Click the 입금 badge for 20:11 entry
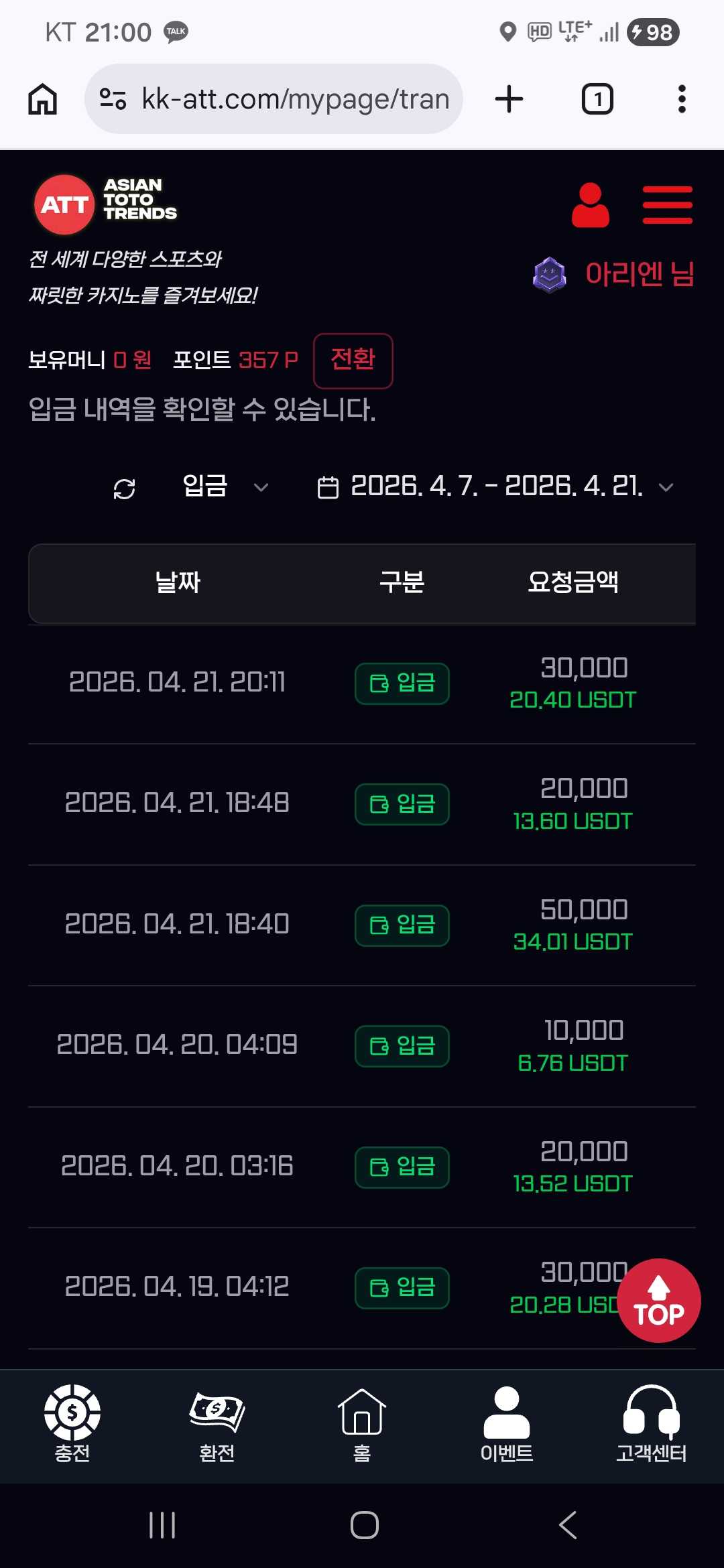The height and width of the screenshot is (1568, 724). pos(402,683)
